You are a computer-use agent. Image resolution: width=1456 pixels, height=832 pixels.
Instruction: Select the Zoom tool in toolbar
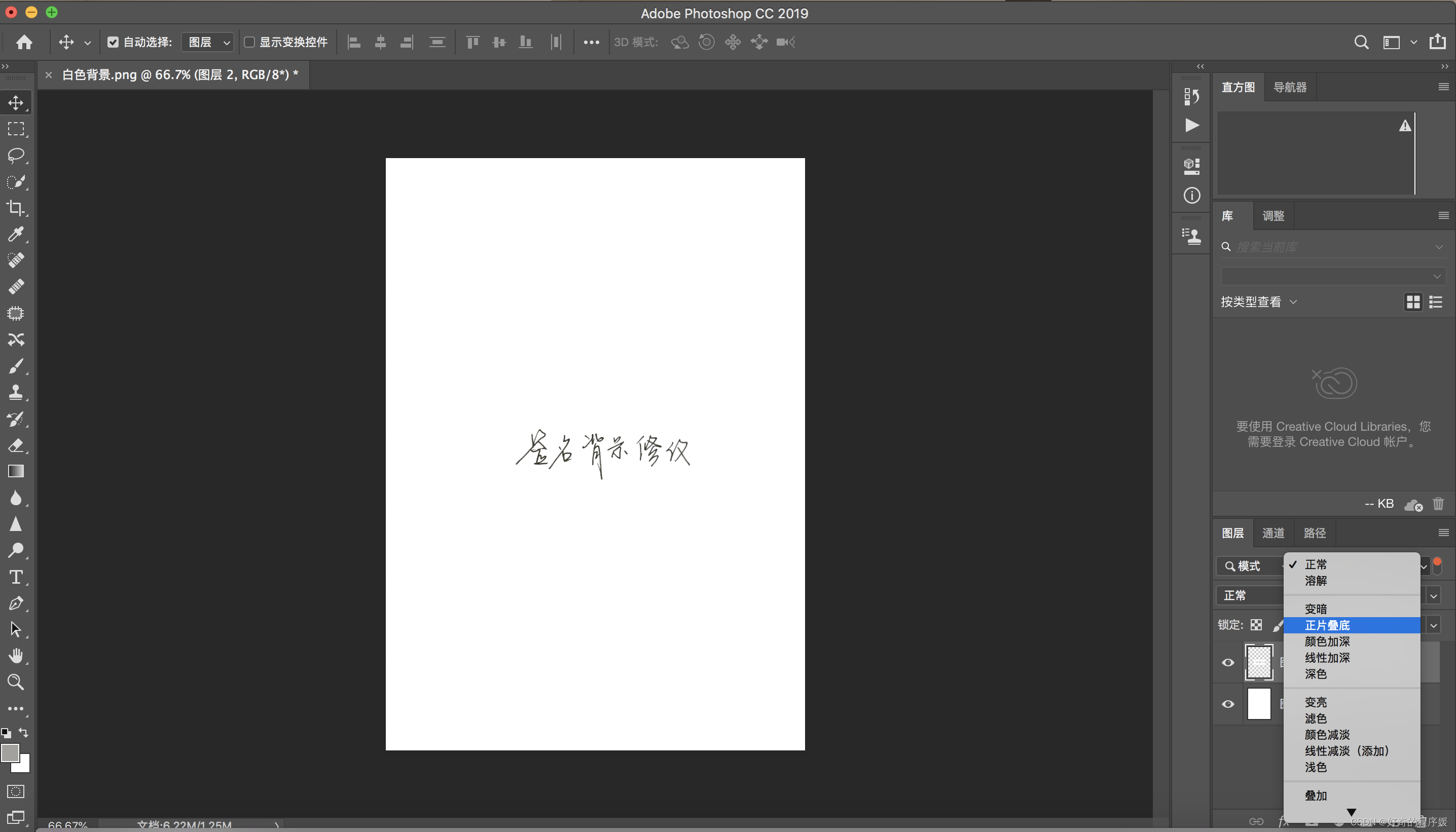[15, 682]
